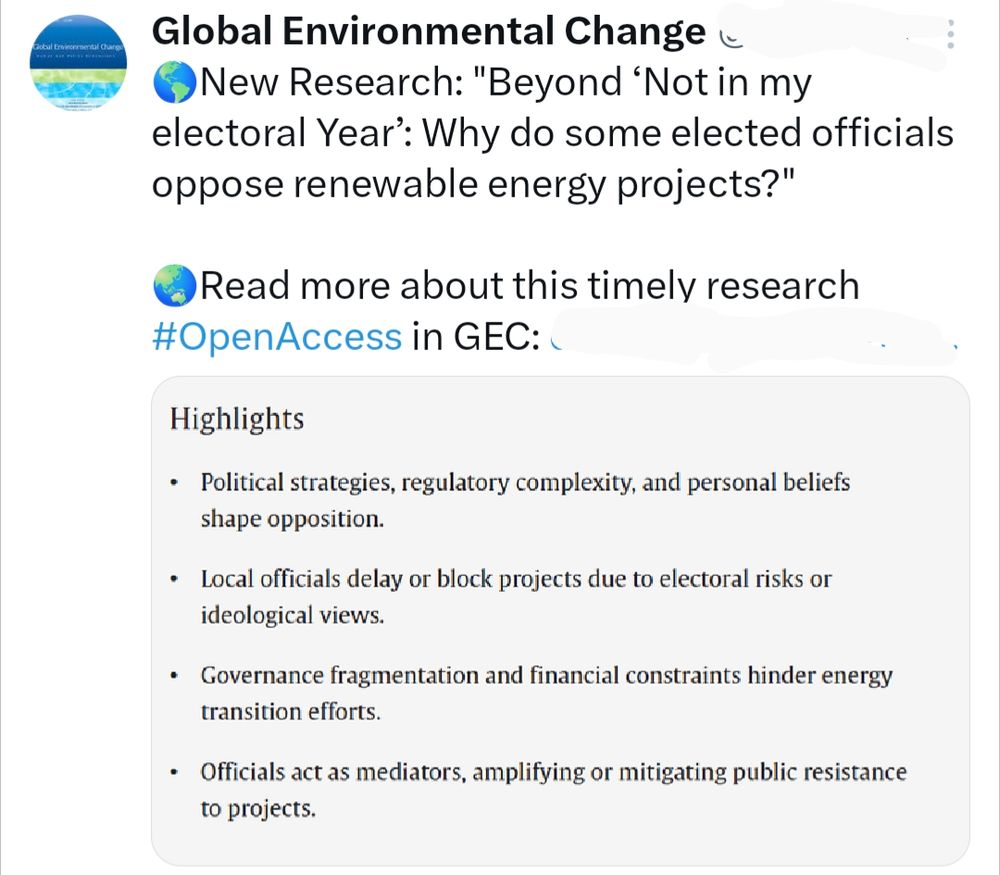
Task: Click the words 'ideological views.' in the image
Action: point(292,615)
